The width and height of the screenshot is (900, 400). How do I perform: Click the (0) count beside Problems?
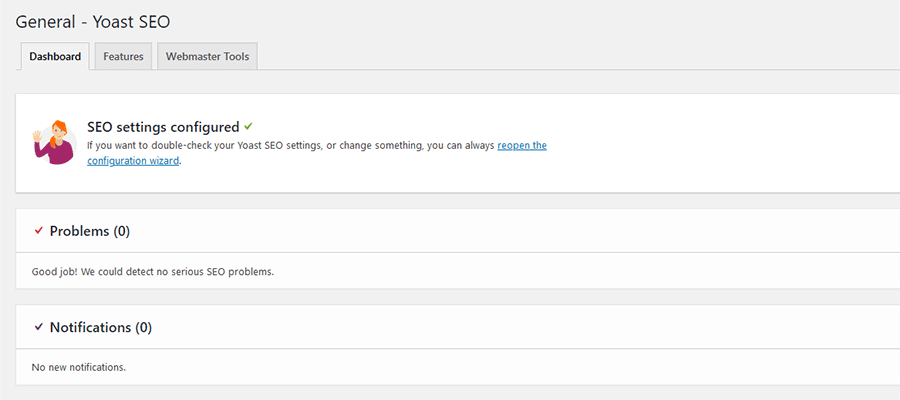point(121,231)
